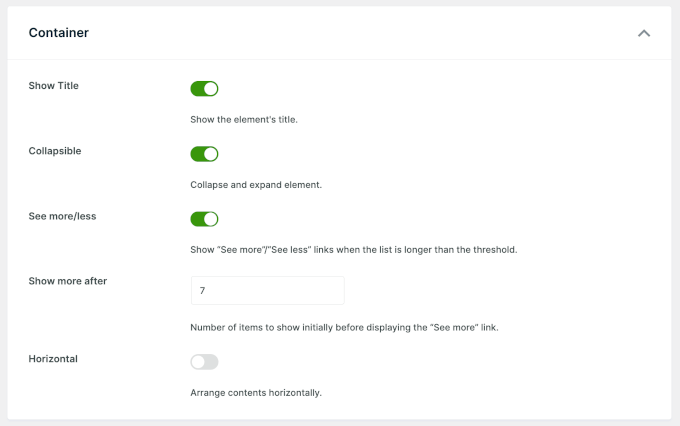Click empty space in the Container header bar
Image resolution: width=680 pixels, height=426 pixels.
pos(350,33)
